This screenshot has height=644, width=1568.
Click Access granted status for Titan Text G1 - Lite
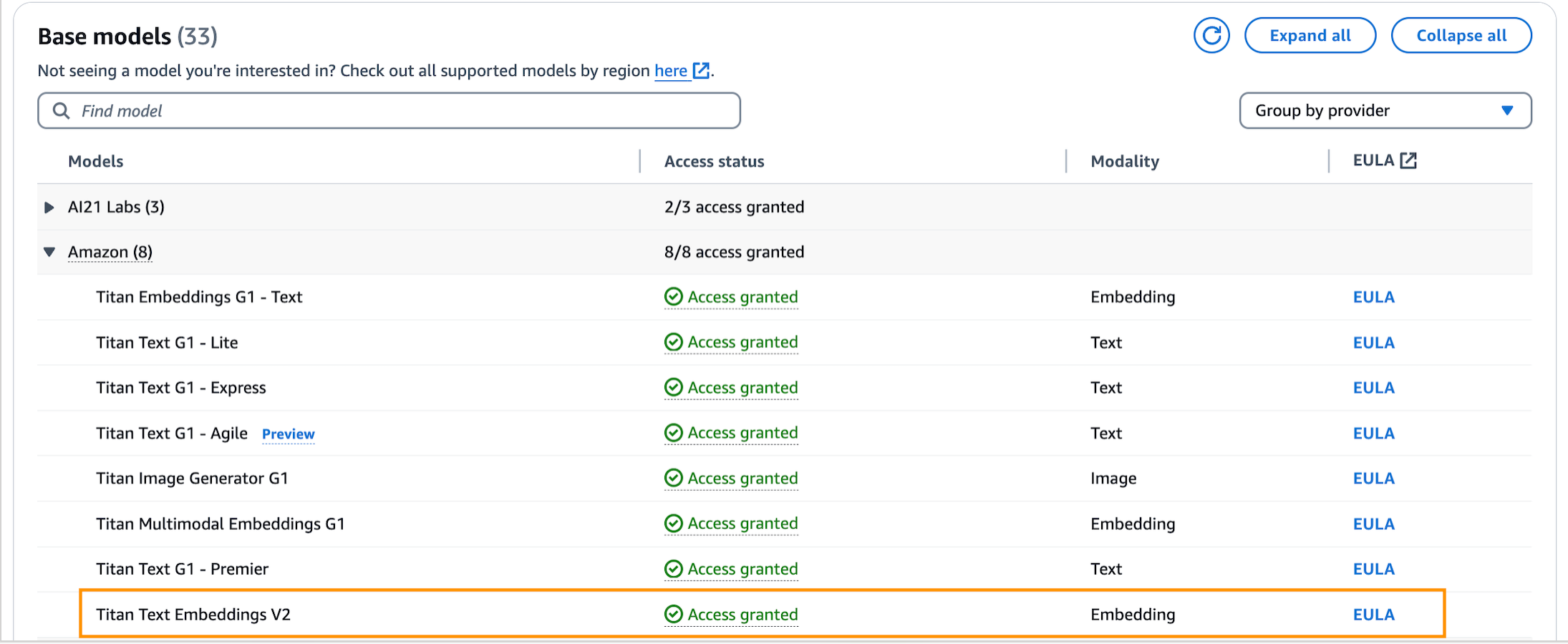[x=742, y=343]
